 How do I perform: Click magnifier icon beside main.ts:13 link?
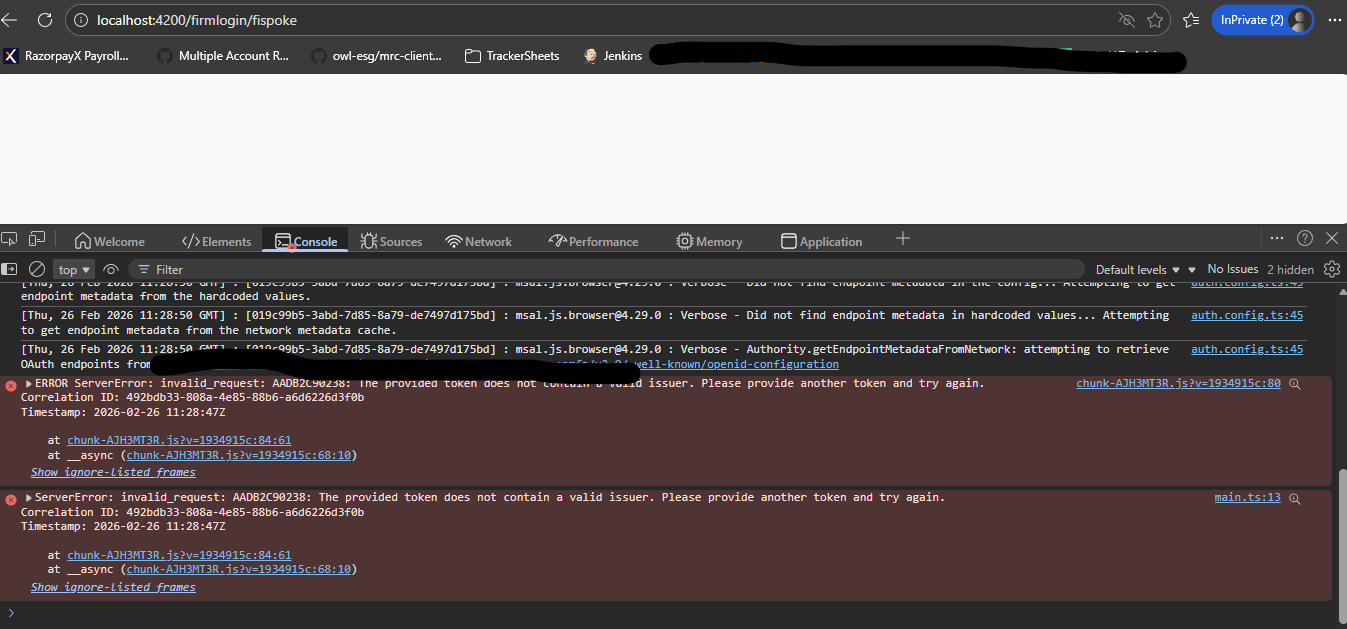click(1295, 498)
